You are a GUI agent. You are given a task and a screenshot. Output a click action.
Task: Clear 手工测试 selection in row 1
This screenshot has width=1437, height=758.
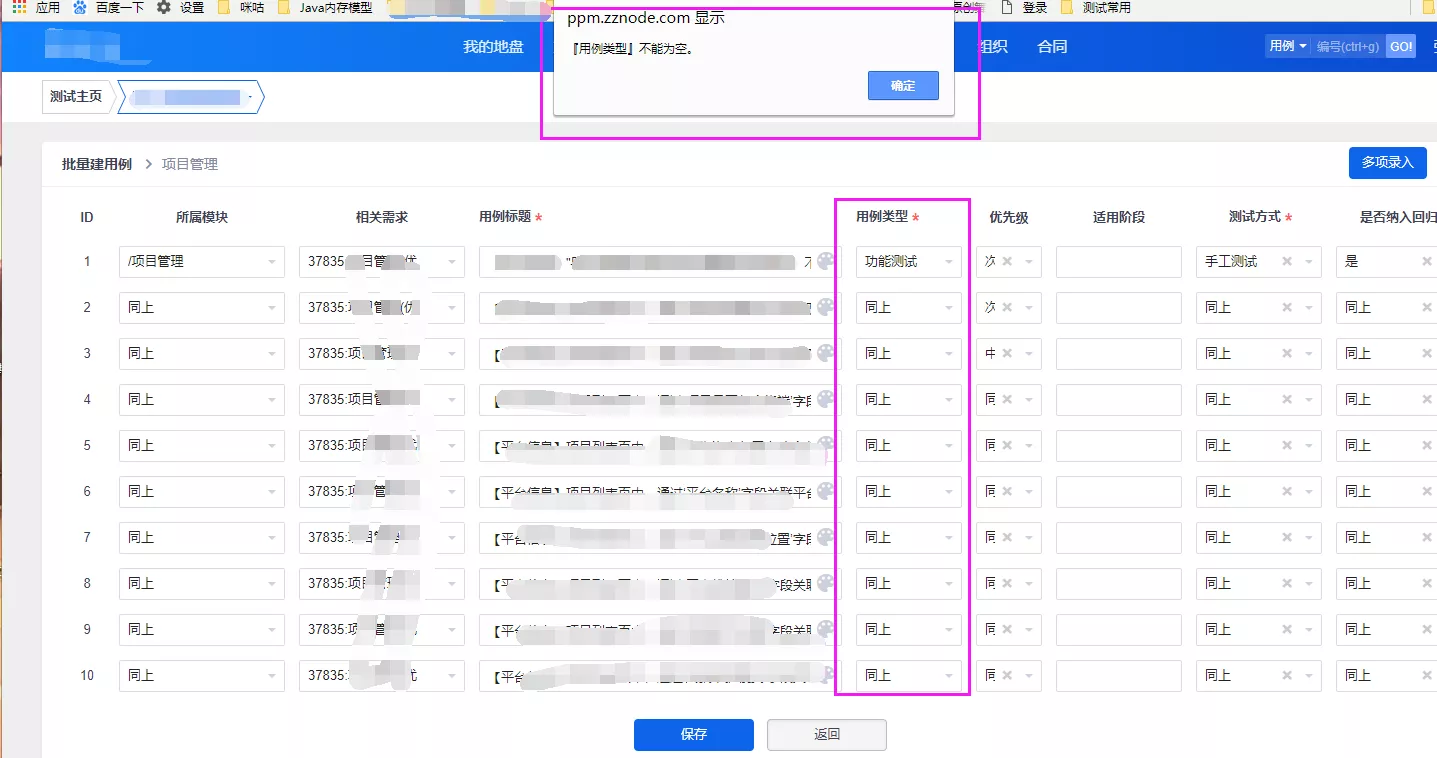(x=1288, y=261)
